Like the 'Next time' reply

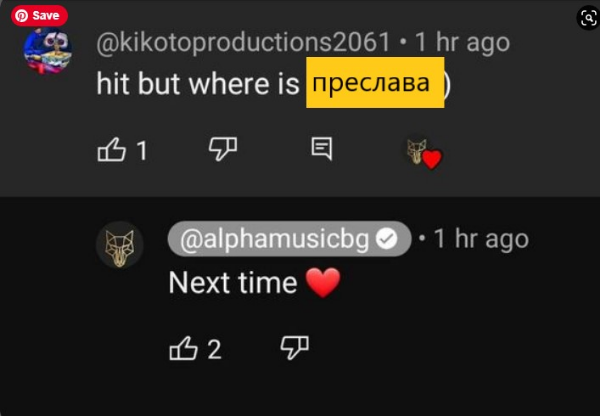(185, 348)
